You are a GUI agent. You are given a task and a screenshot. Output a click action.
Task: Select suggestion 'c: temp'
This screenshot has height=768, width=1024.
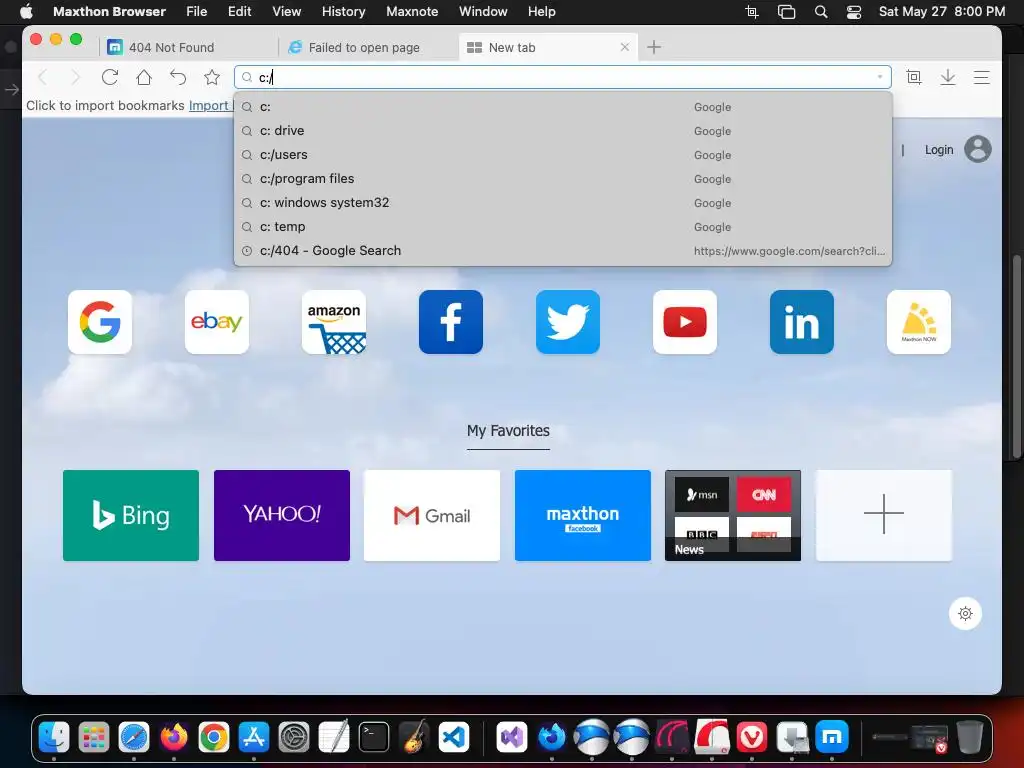tap(563, 227)
